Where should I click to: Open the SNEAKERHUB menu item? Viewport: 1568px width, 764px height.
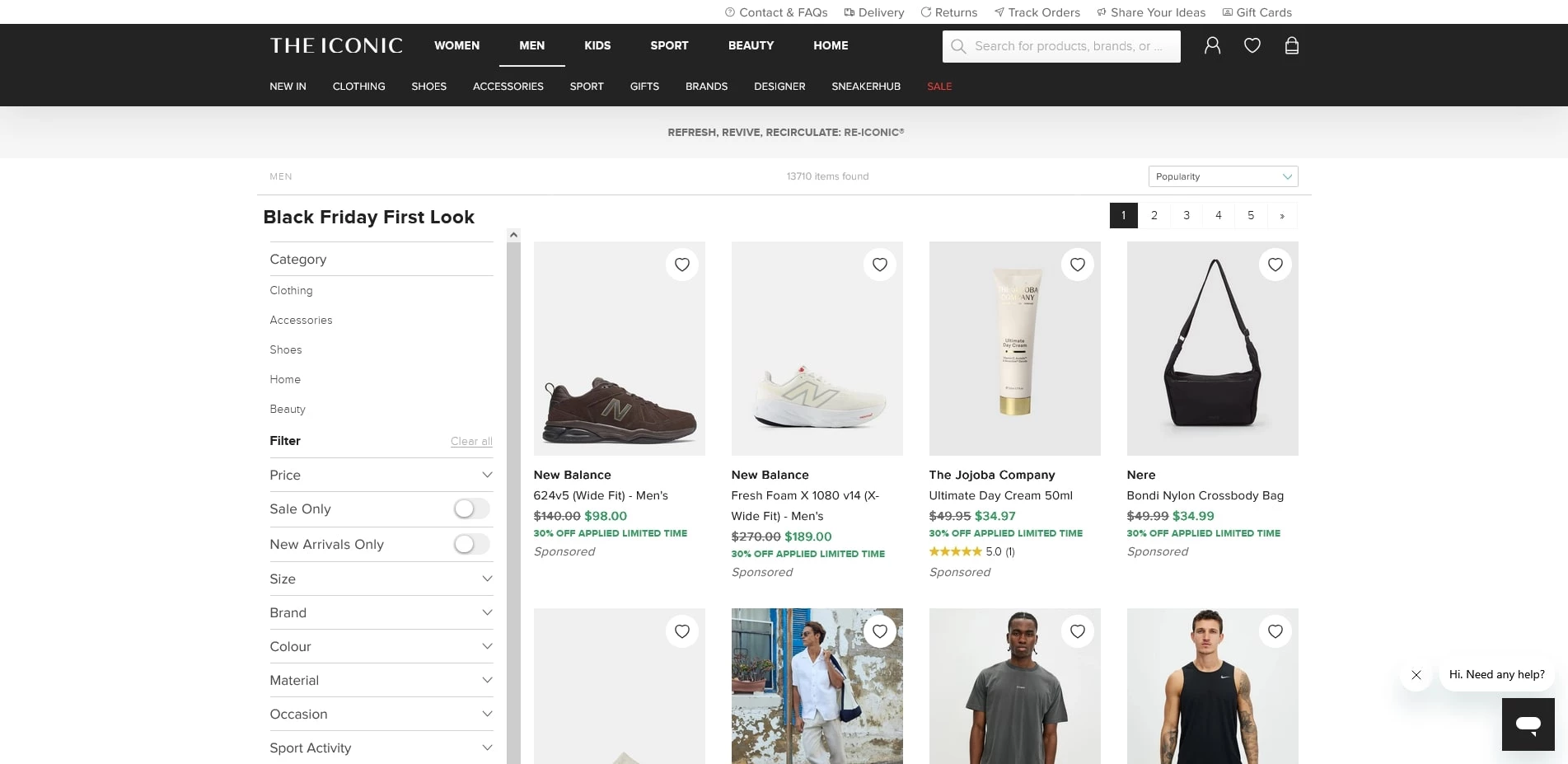(x=865, y=87)
